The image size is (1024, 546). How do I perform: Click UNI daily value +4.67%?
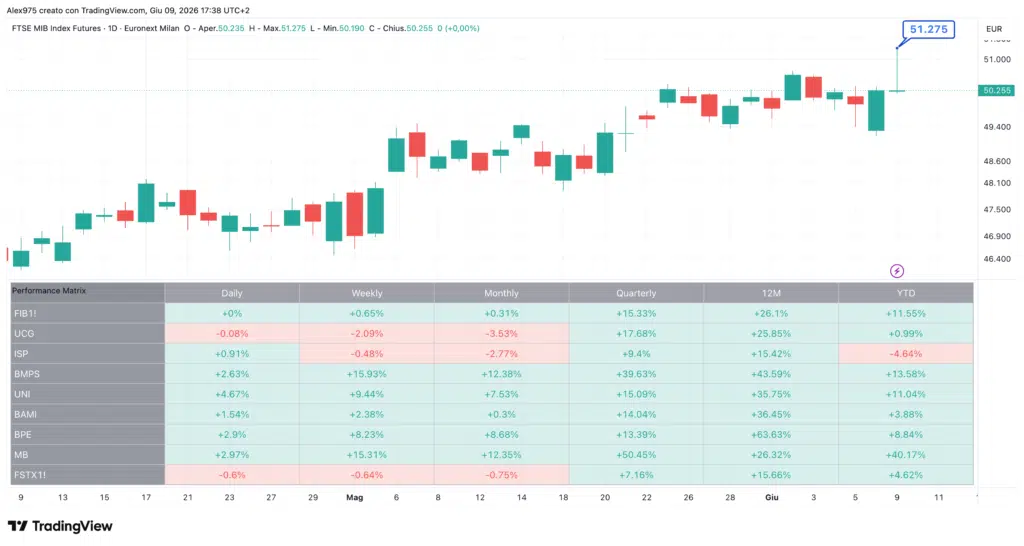pos(232,394)
